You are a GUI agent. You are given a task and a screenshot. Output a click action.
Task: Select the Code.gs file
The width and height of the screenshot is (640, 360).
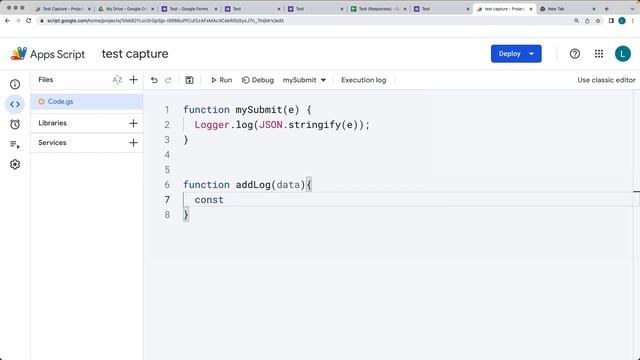point(87,102)
